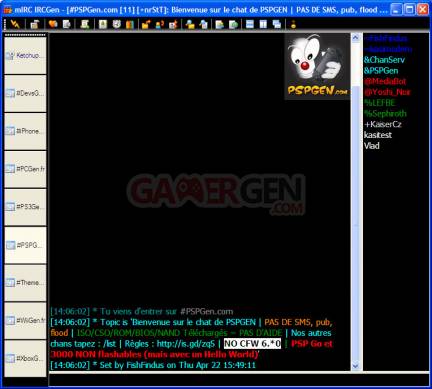Click the Cascade windows toolbar icon
432x389 pixels.
coord(277,24)
